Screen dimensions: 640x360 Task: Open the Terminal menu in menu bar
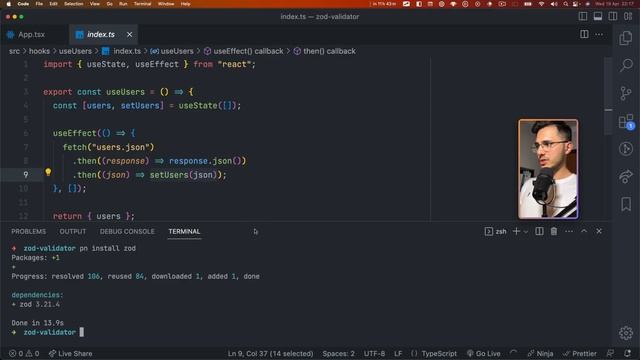(x=142, y=4)
